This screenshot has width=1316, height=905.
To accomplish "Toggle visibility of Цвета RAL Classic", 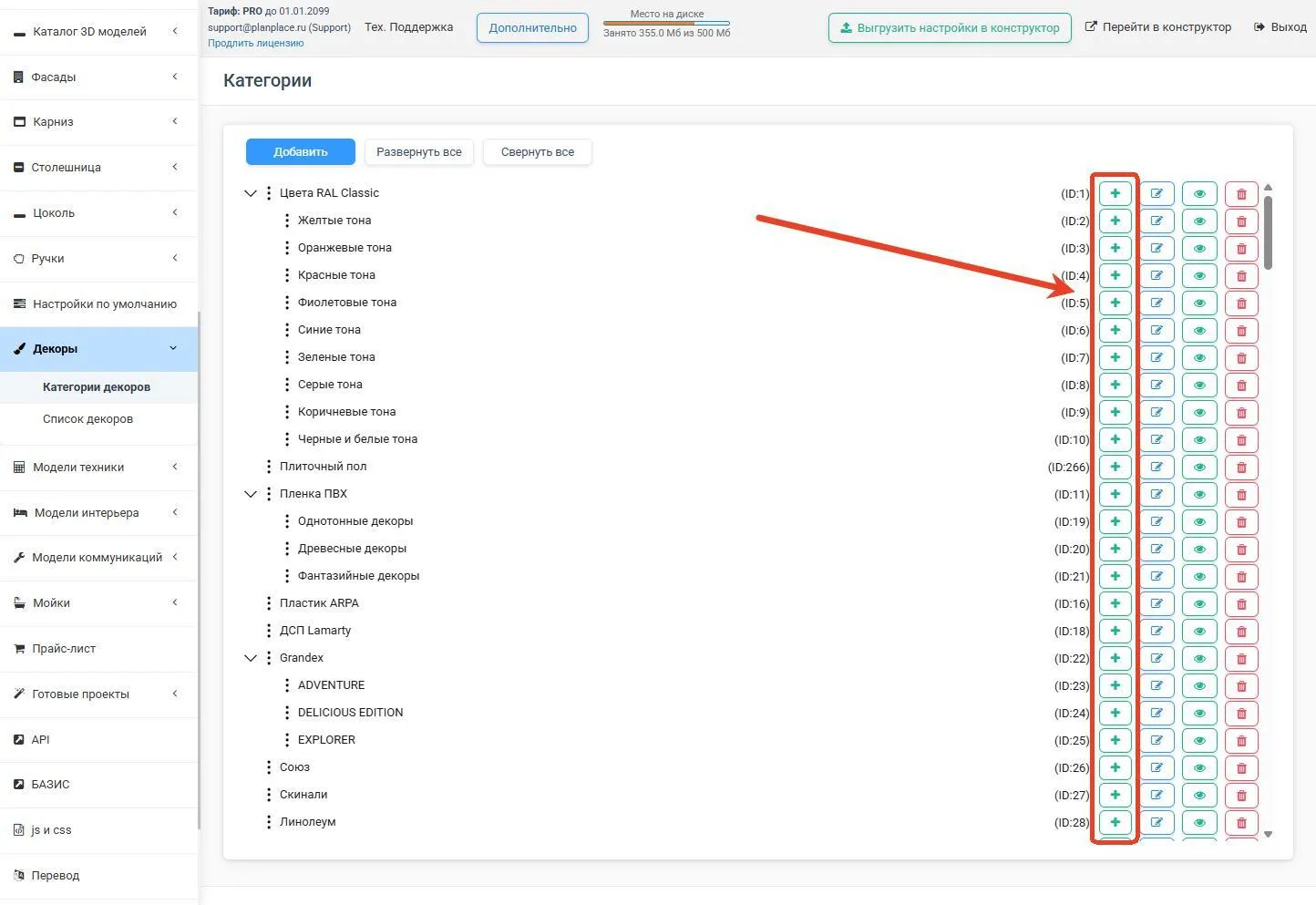I will coord(1199,193).
